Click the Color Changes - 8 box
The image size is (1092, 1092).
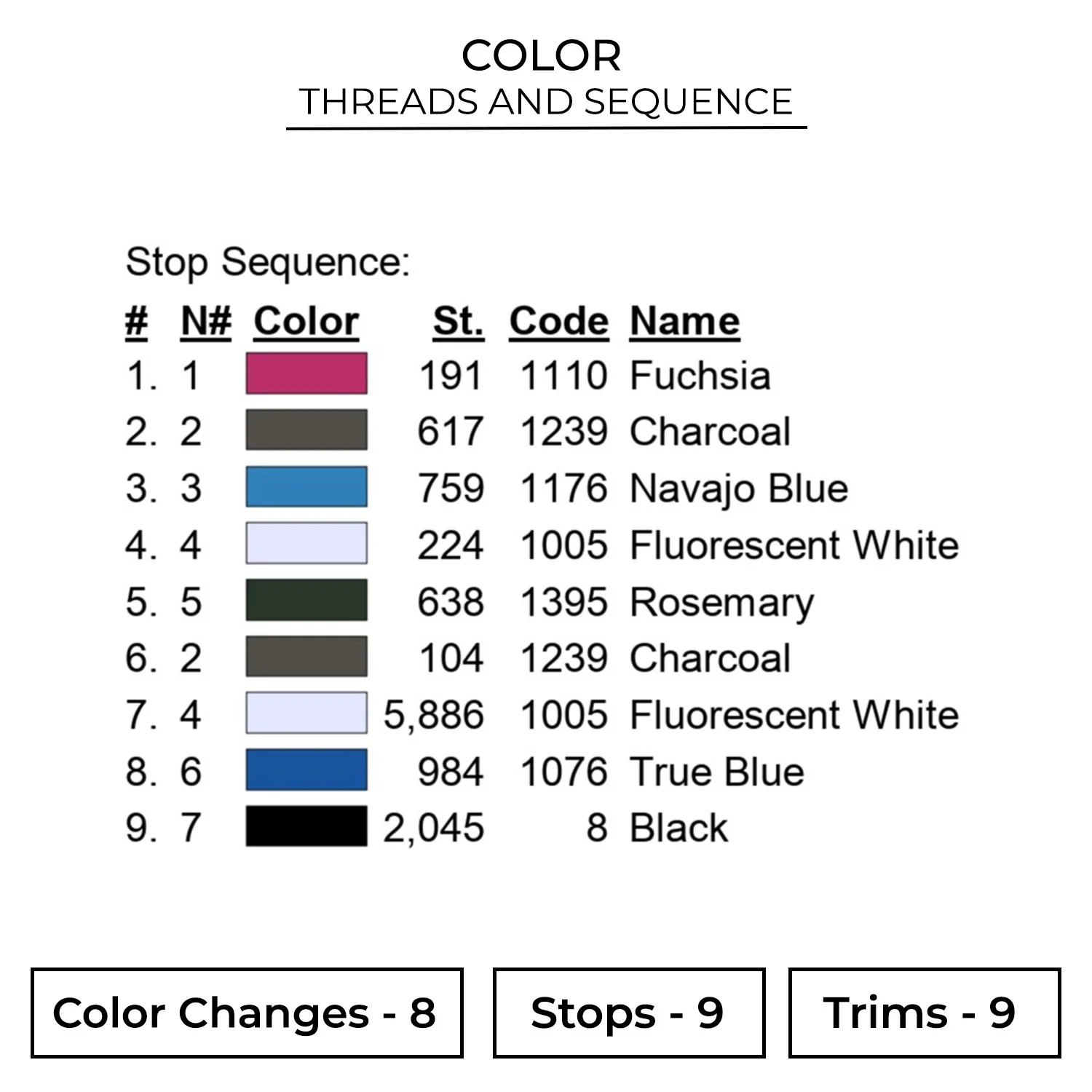(x=247, y=1013)
